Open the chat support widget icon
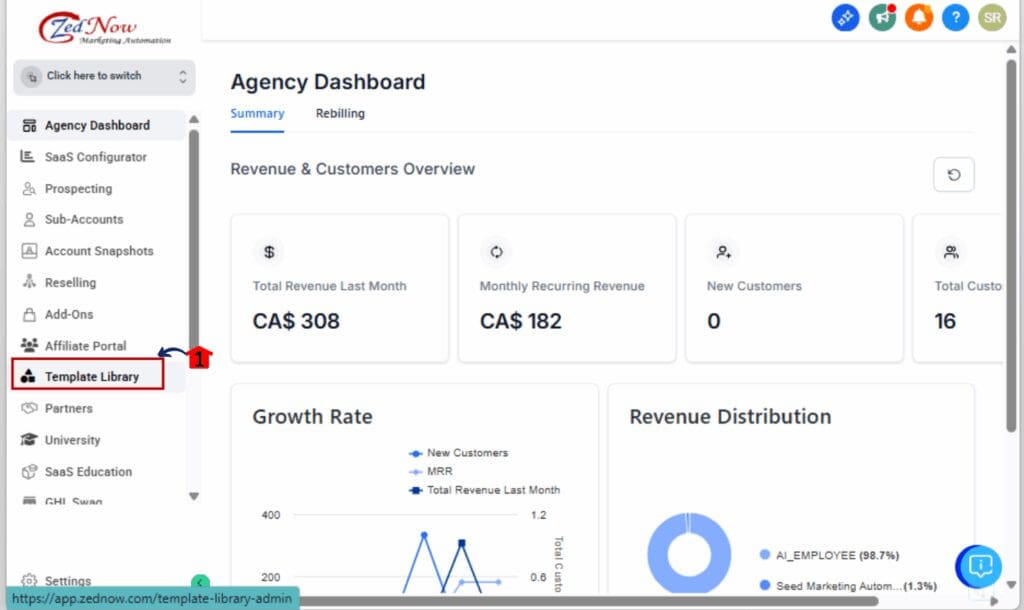This screenshot has height=610, width=1024. [979, 566]
